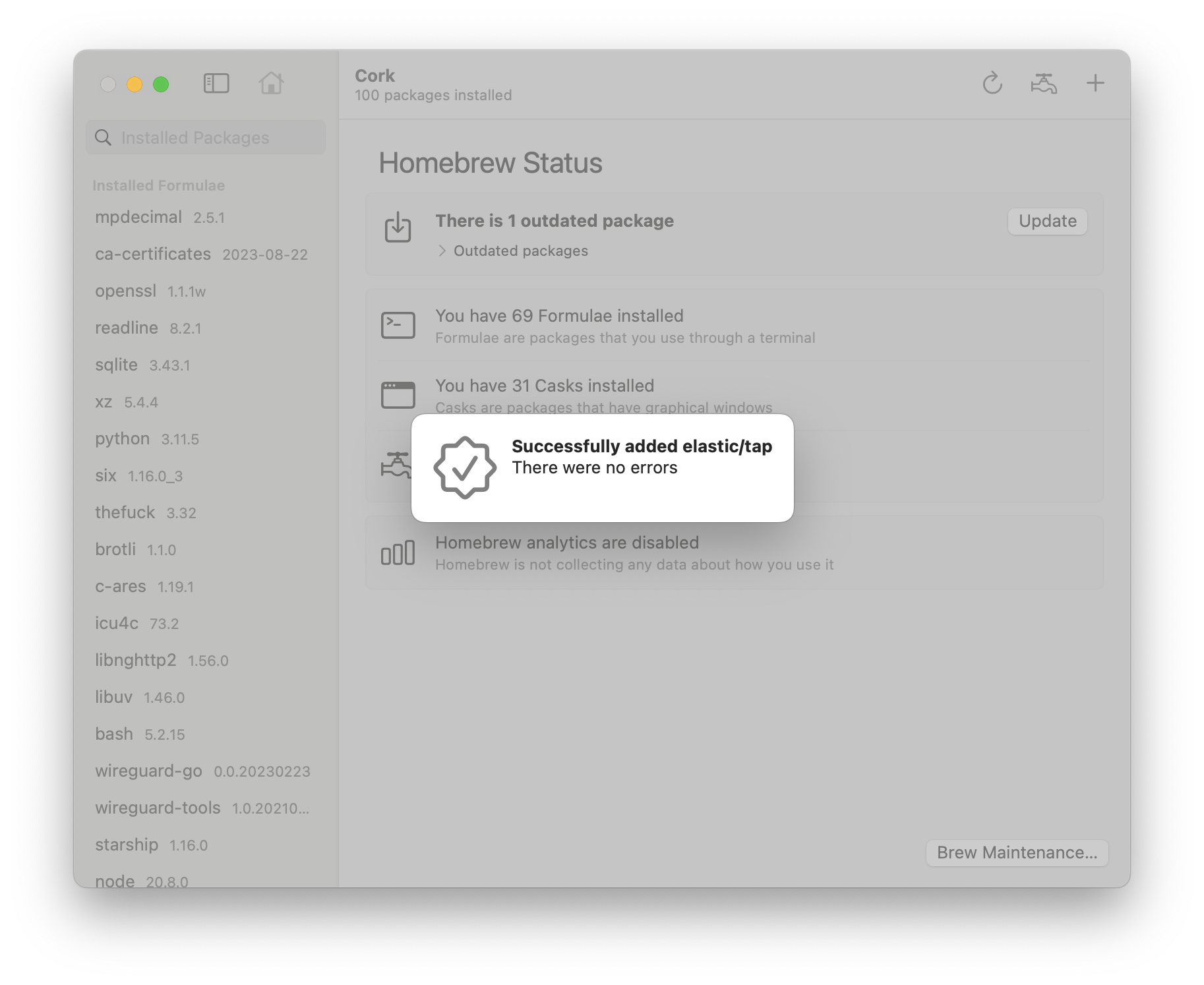Click the Casks window icon
The image size is (1204, 985).
point(398,396)
